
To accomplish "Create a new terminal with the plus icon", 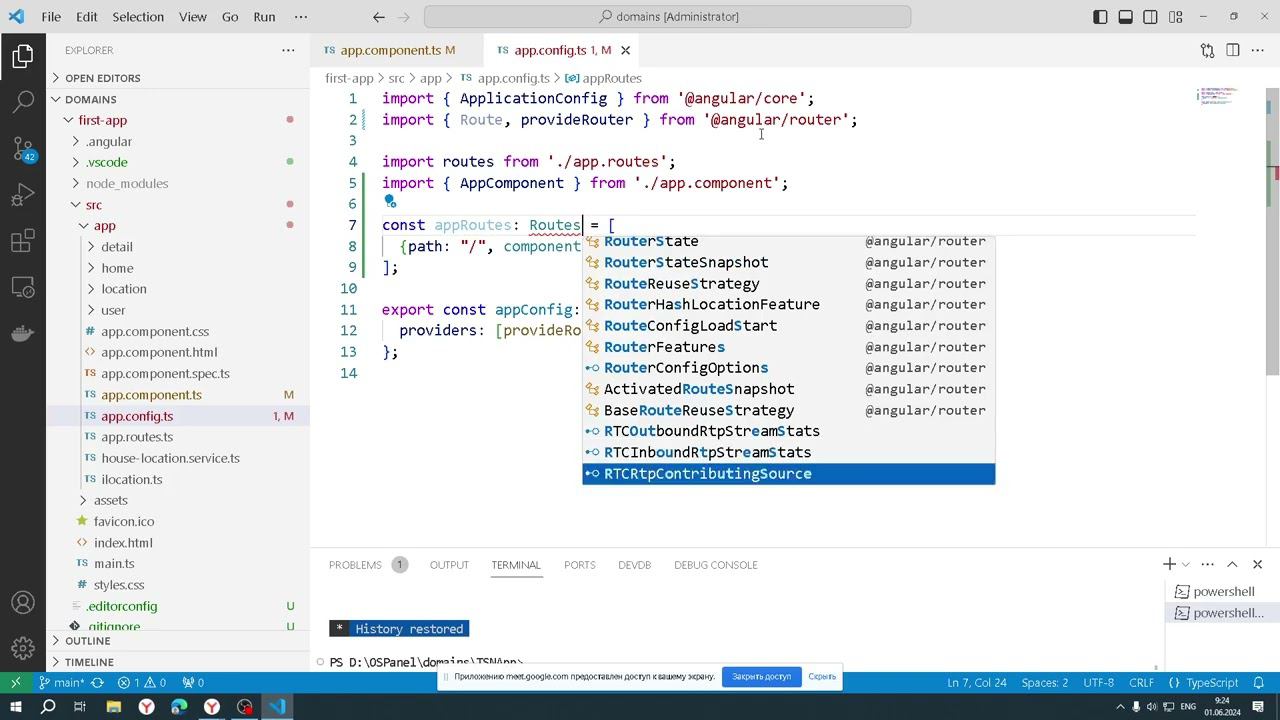I will [x=1169, y=565].
